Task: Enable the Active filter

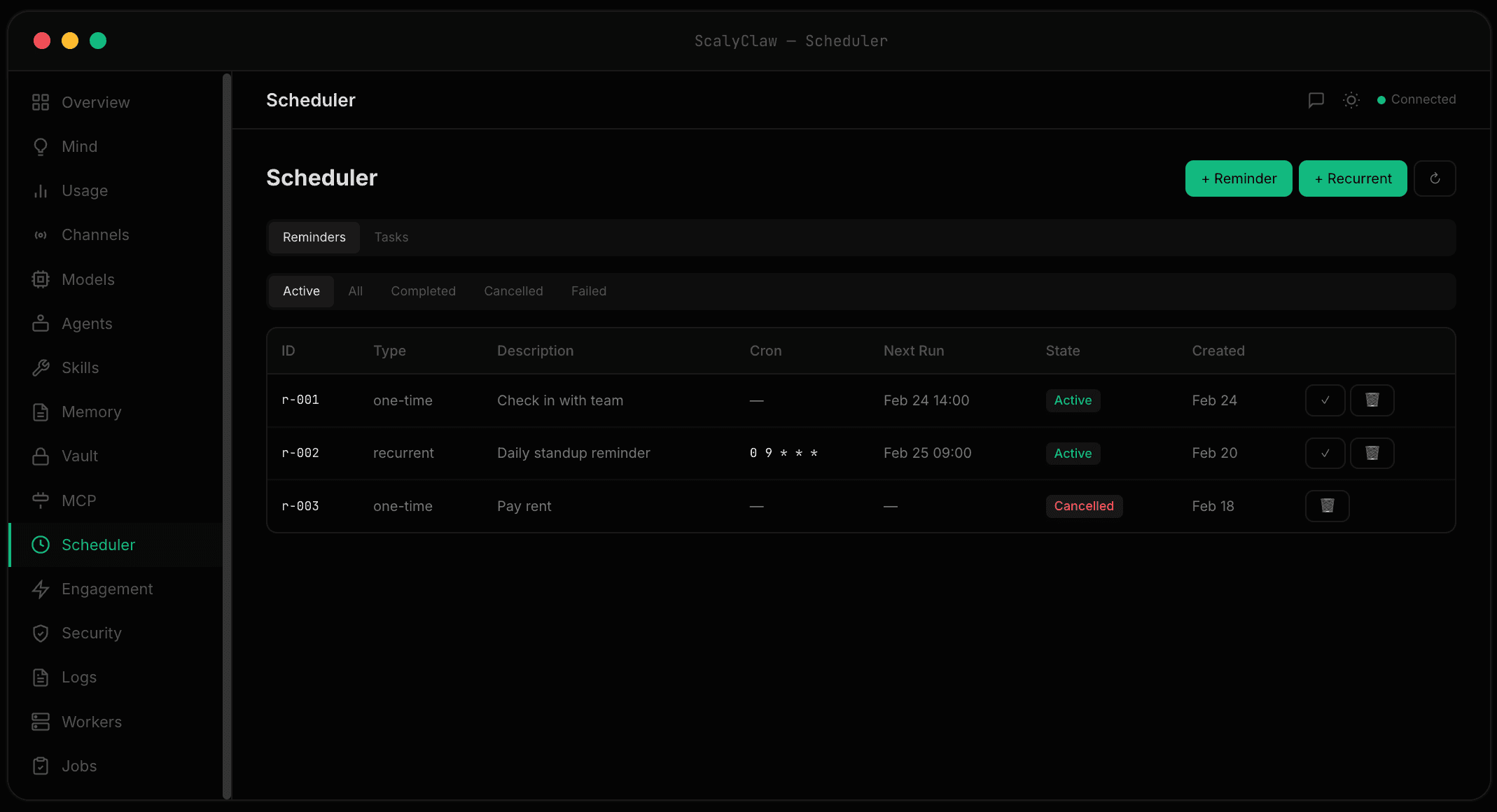Action: (300, 291)
